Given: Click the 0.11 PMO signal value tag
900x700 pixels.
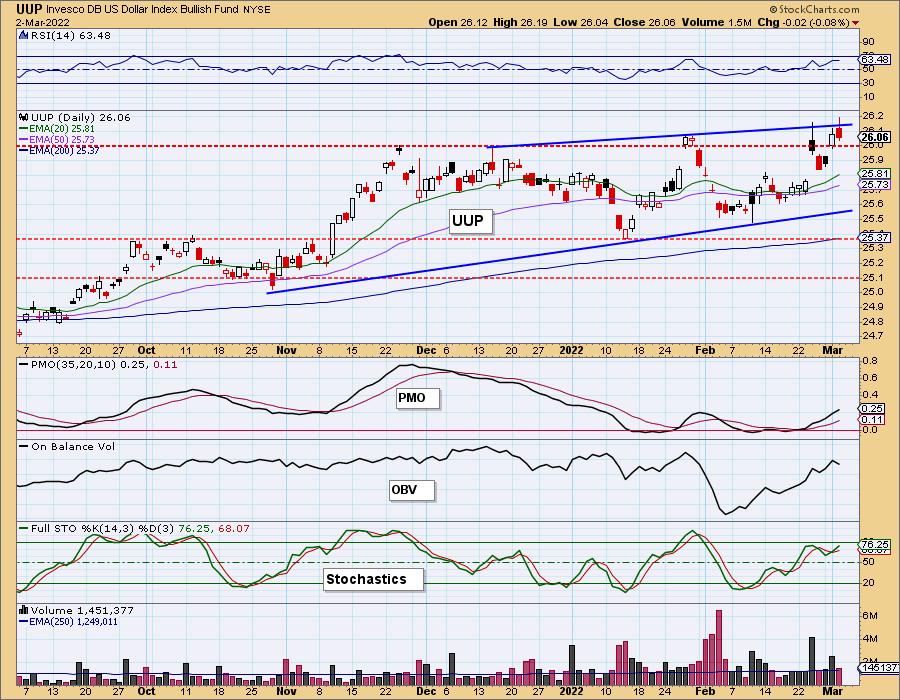Looking at the screenshot, I should (872, 419).
